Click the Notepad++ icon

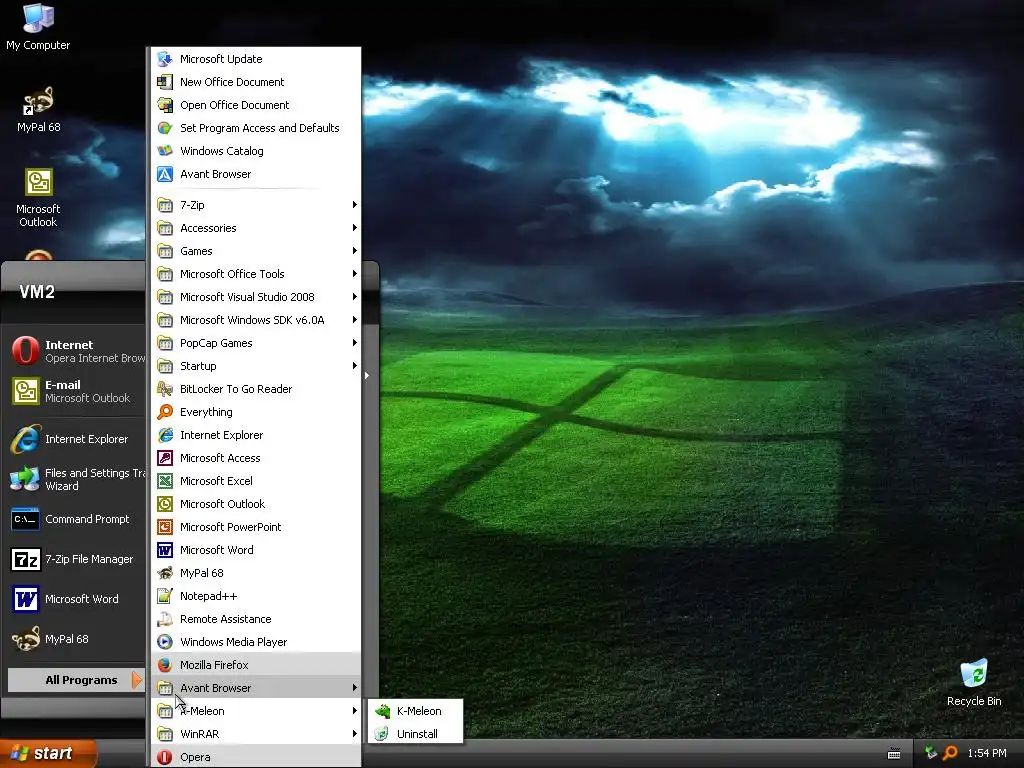click(165, 596)
